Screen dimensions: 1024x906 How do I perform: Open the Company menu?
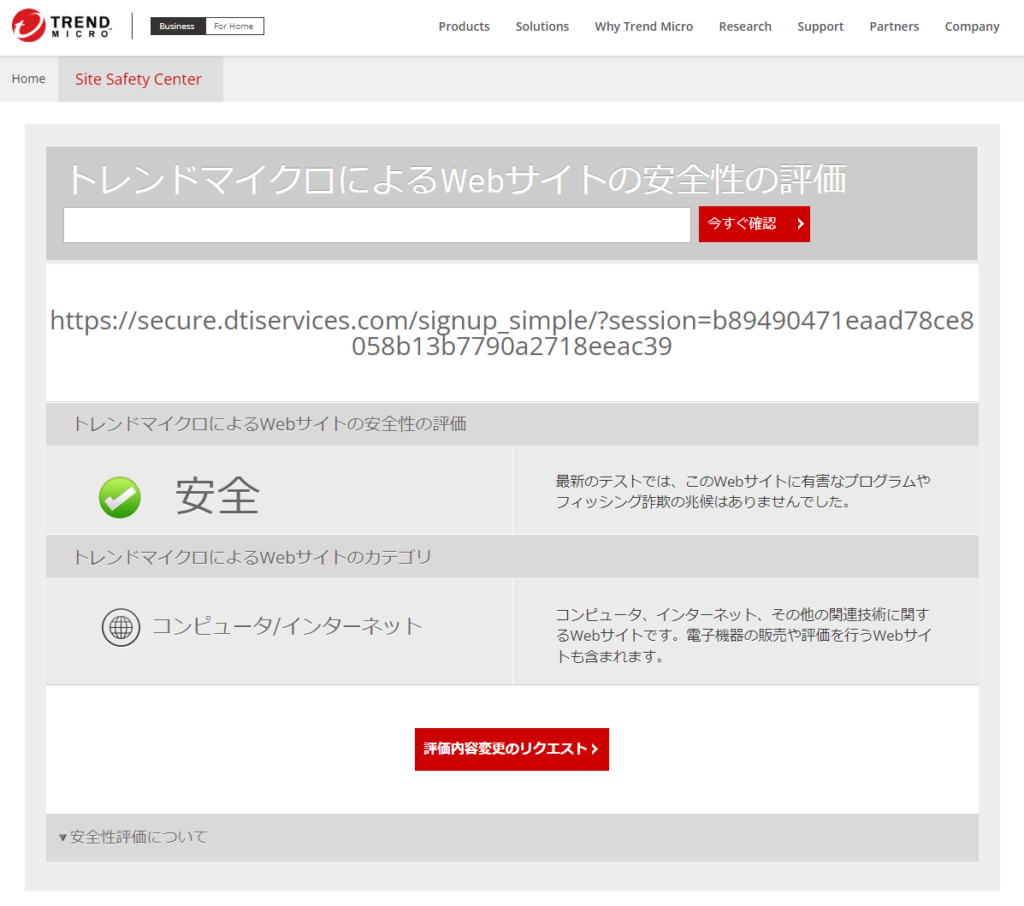point(972,27)
